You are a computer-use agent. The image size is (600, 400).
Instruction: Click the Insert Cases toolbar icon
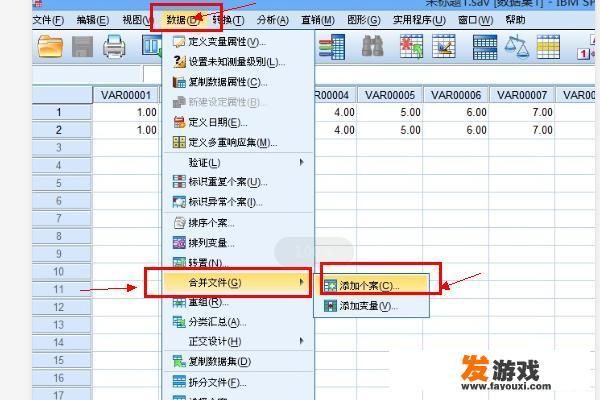point(411,46)
